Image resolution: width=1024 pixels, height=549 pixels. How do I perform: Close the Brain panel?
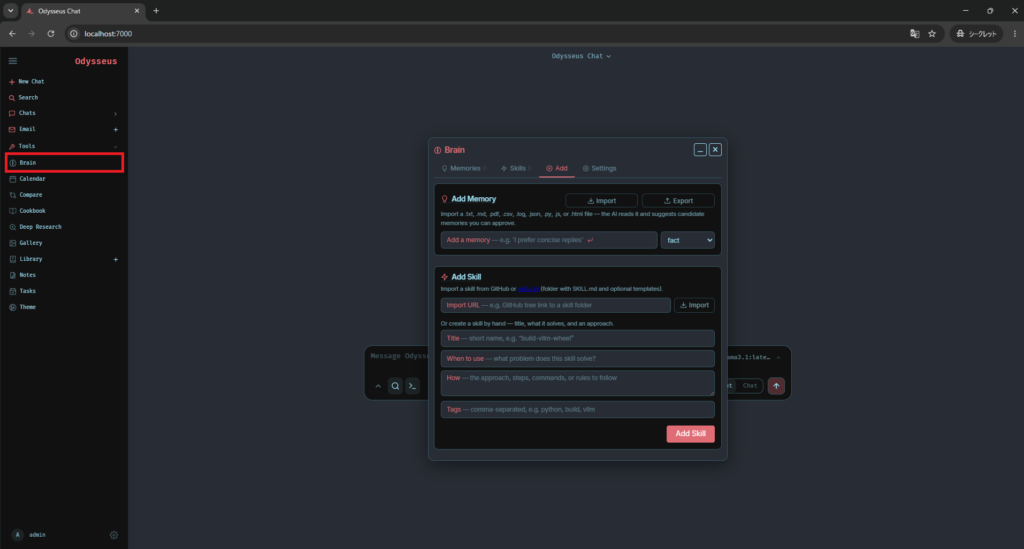click(715, 149)
